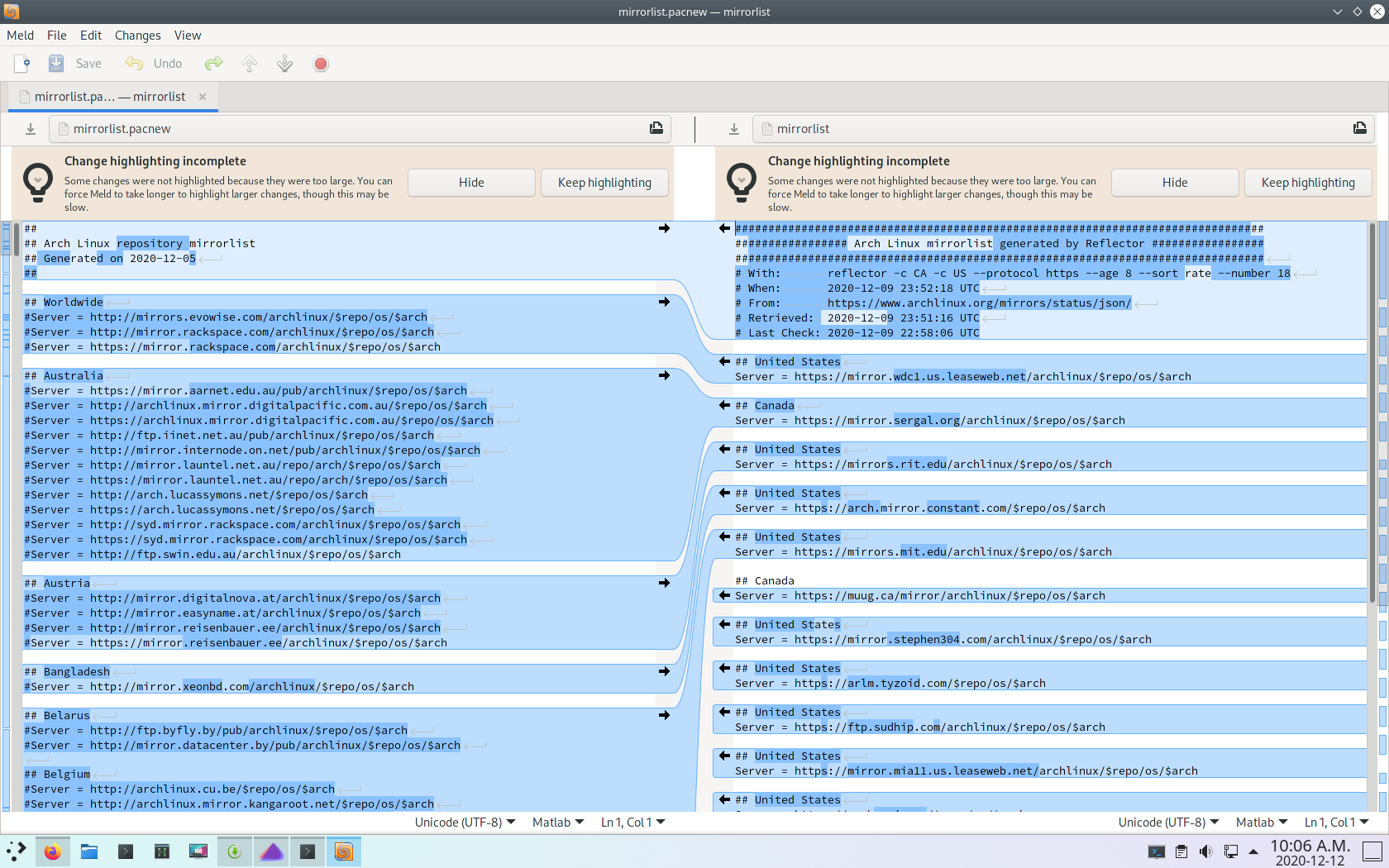Go to previous change using up arrow
1389x868 pixels.
point(249,64)
